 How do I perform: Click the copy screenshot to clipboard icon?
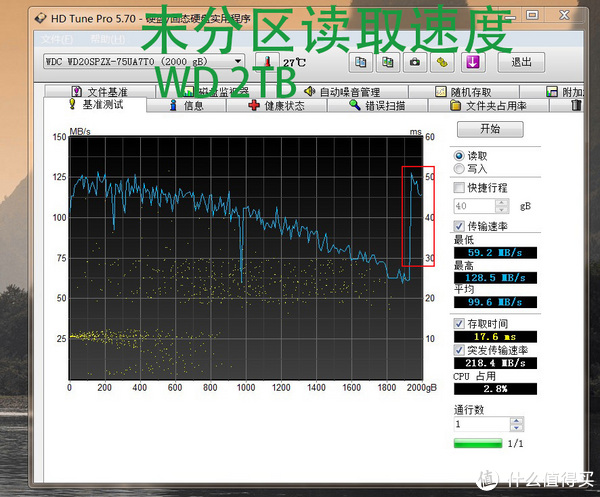388,62
